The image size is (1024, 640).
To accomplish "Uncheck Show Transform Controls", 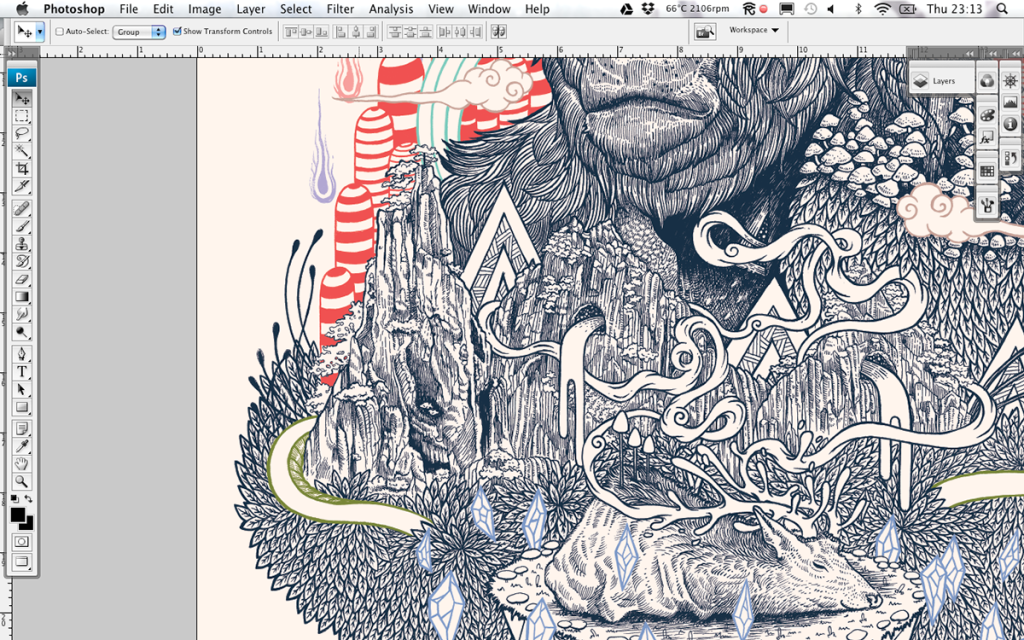I will tap(177, 32).
